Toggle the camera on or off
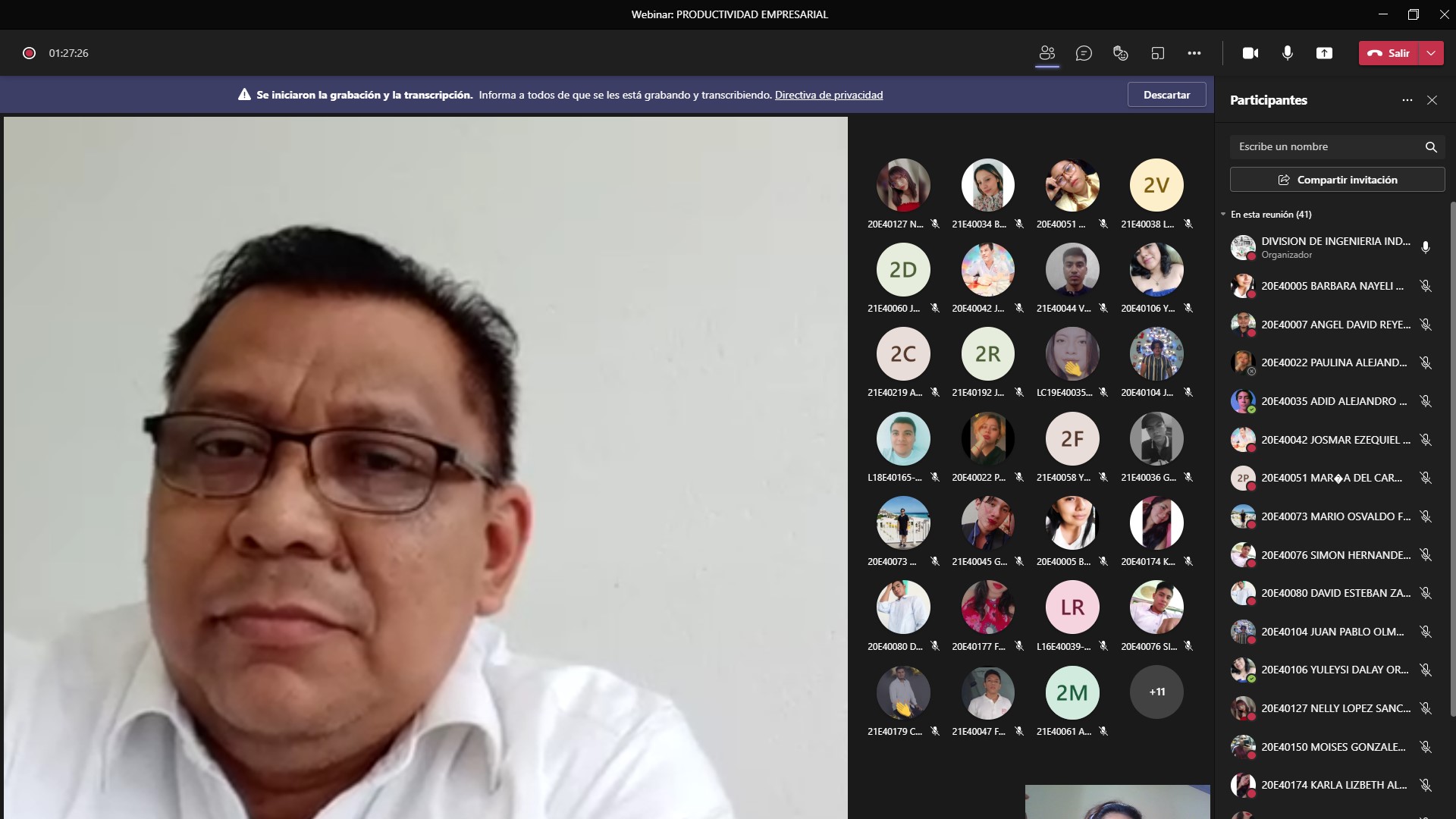Viewport: 1456px width, 819px height. pyautogui.click(x=1250, y=53)
